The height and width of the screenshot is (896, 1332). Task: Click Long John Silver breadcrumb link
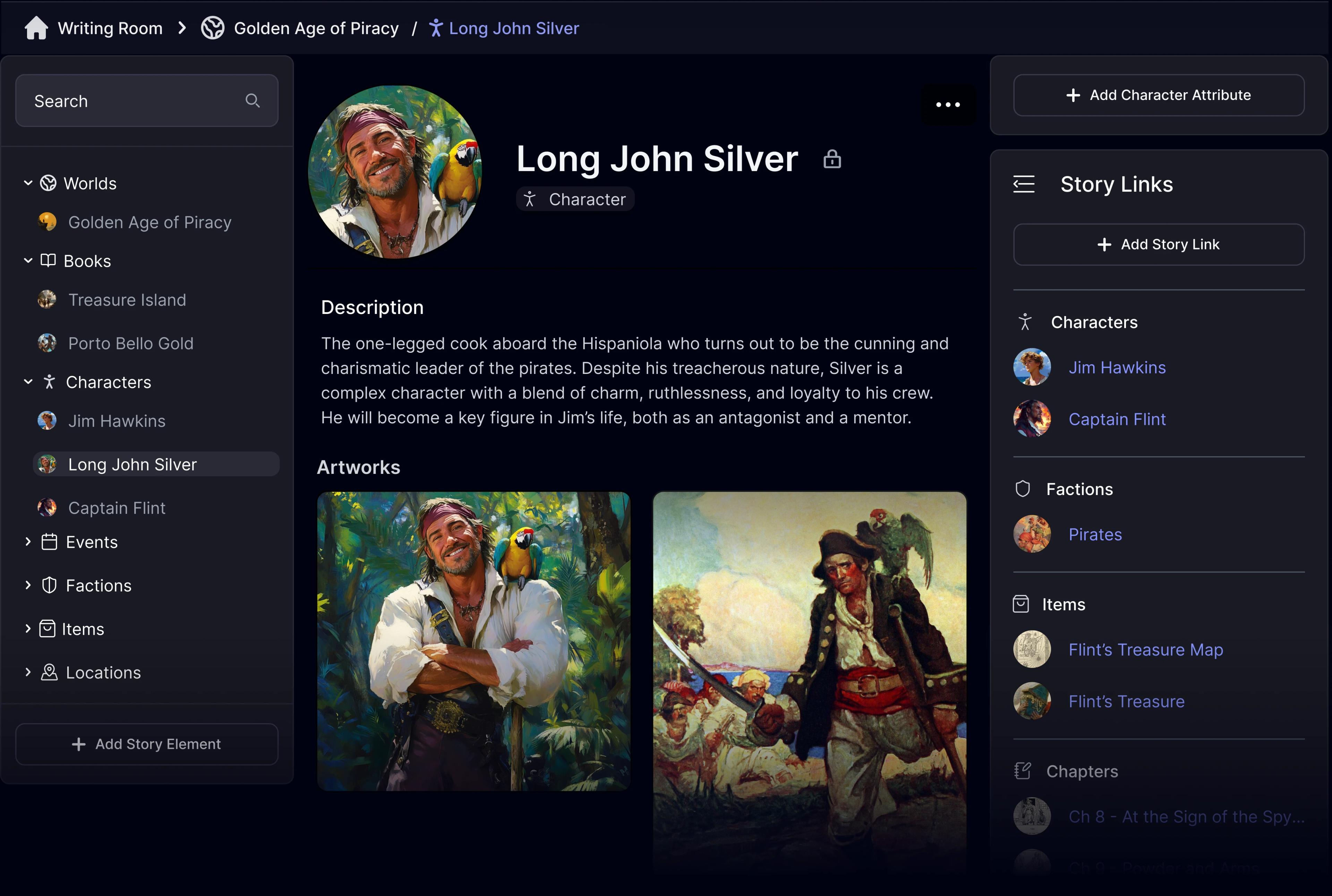[514, 28]
